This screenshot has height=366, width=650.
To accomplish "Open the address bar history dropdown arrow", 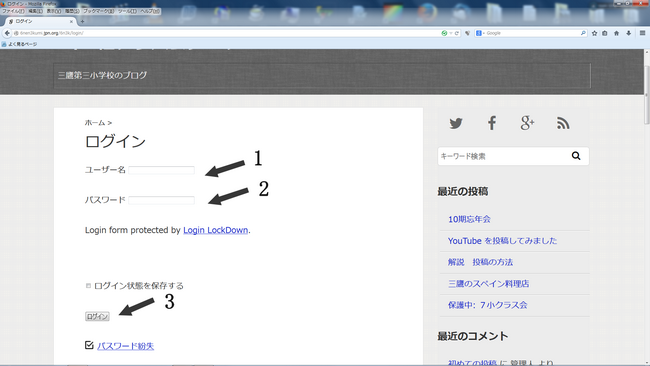I will coord(451,33).
